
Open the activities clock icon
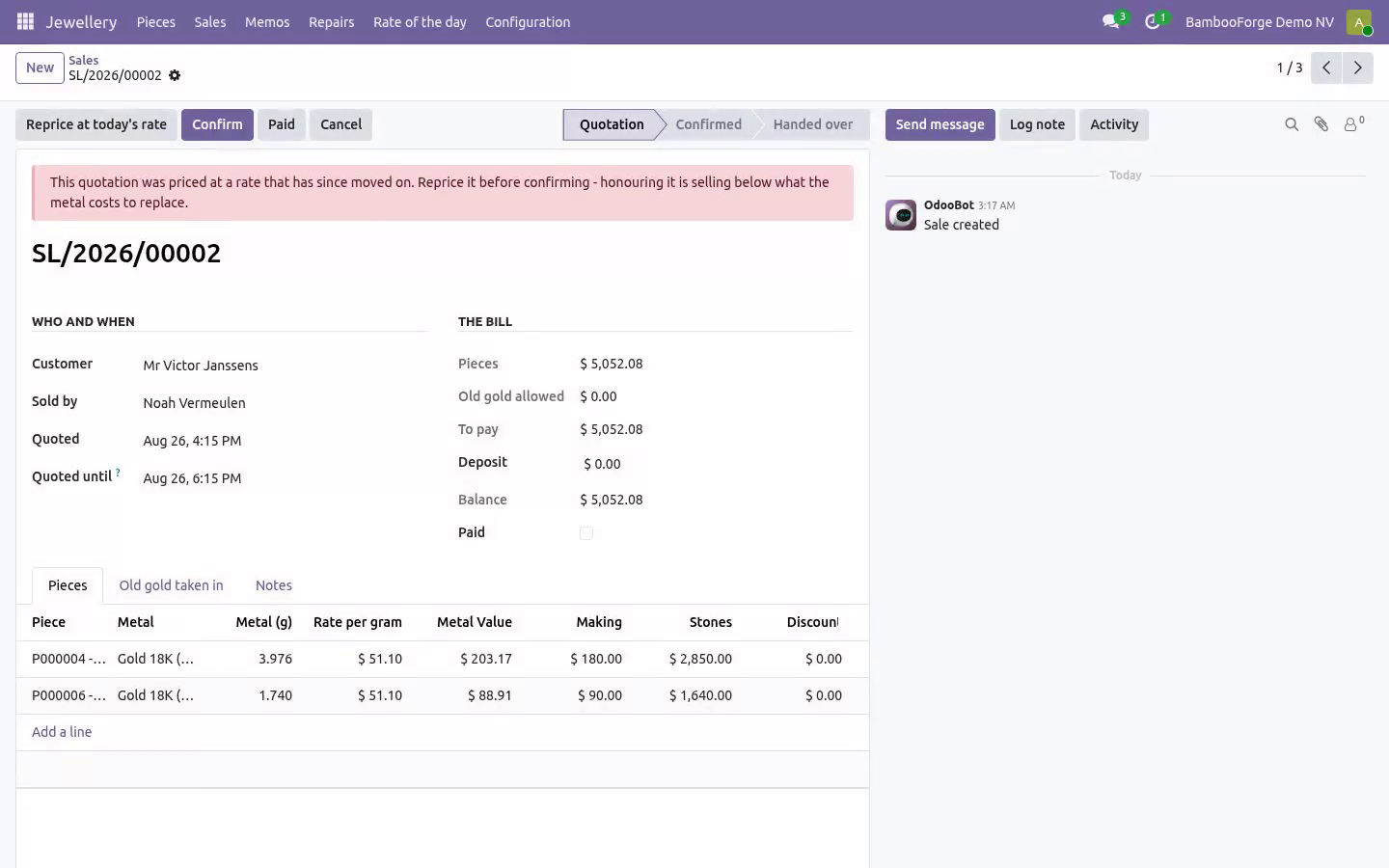(1153, 21)
